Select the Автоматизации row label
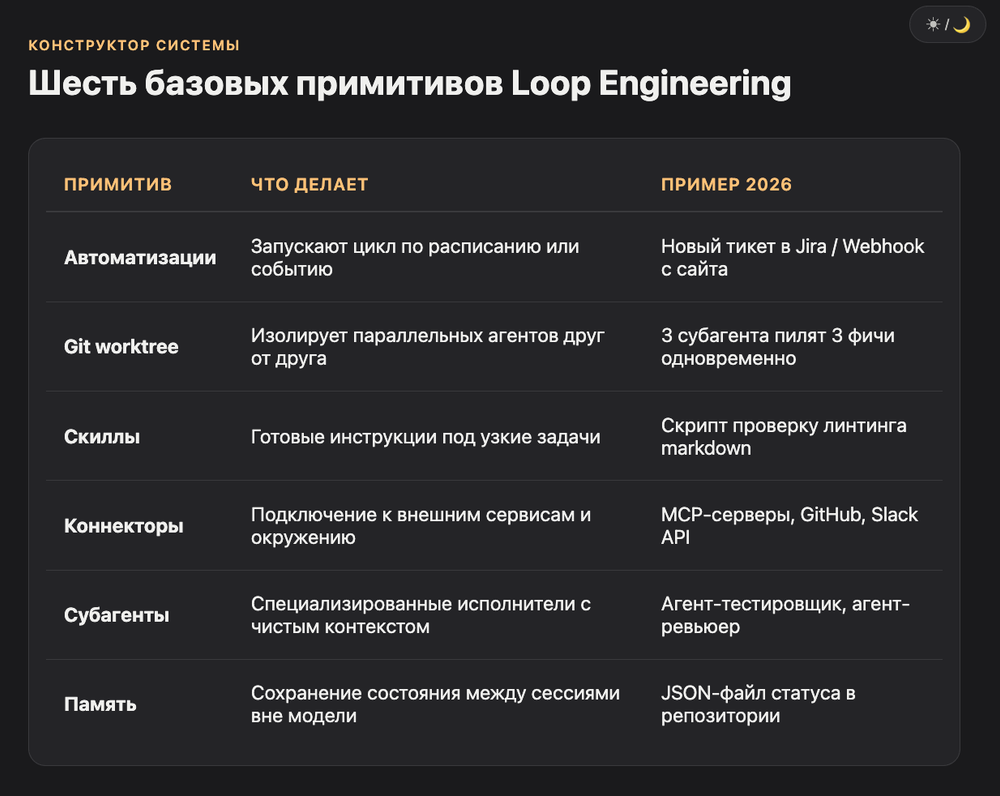 coord(140,258)
